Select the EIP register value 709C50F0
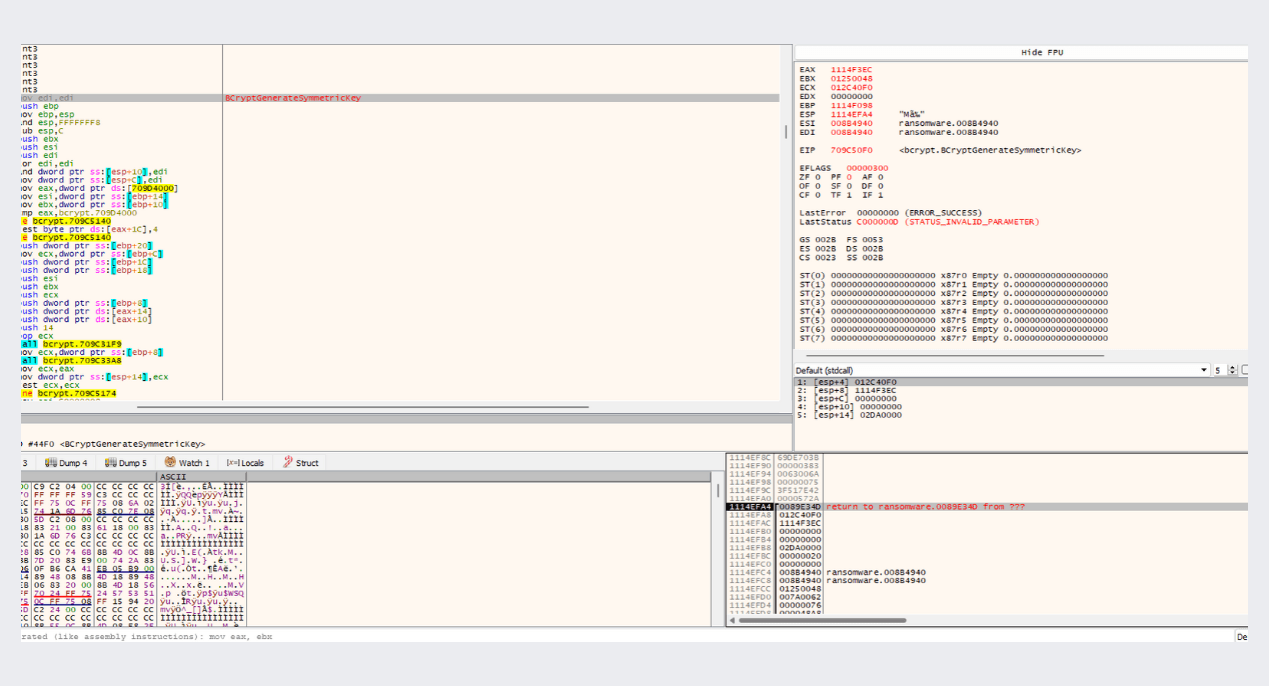 851,150
